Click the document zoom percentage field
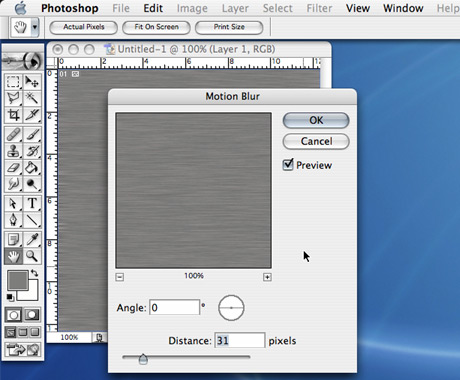460x380 pixels. (x=69, y=337)
